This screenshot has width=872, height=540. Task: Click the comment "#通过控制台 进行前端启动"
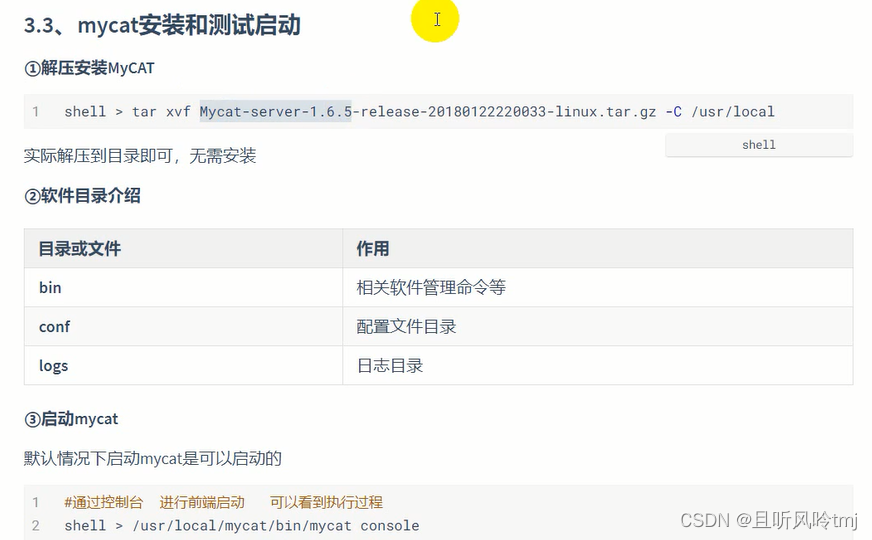point(155,503)
